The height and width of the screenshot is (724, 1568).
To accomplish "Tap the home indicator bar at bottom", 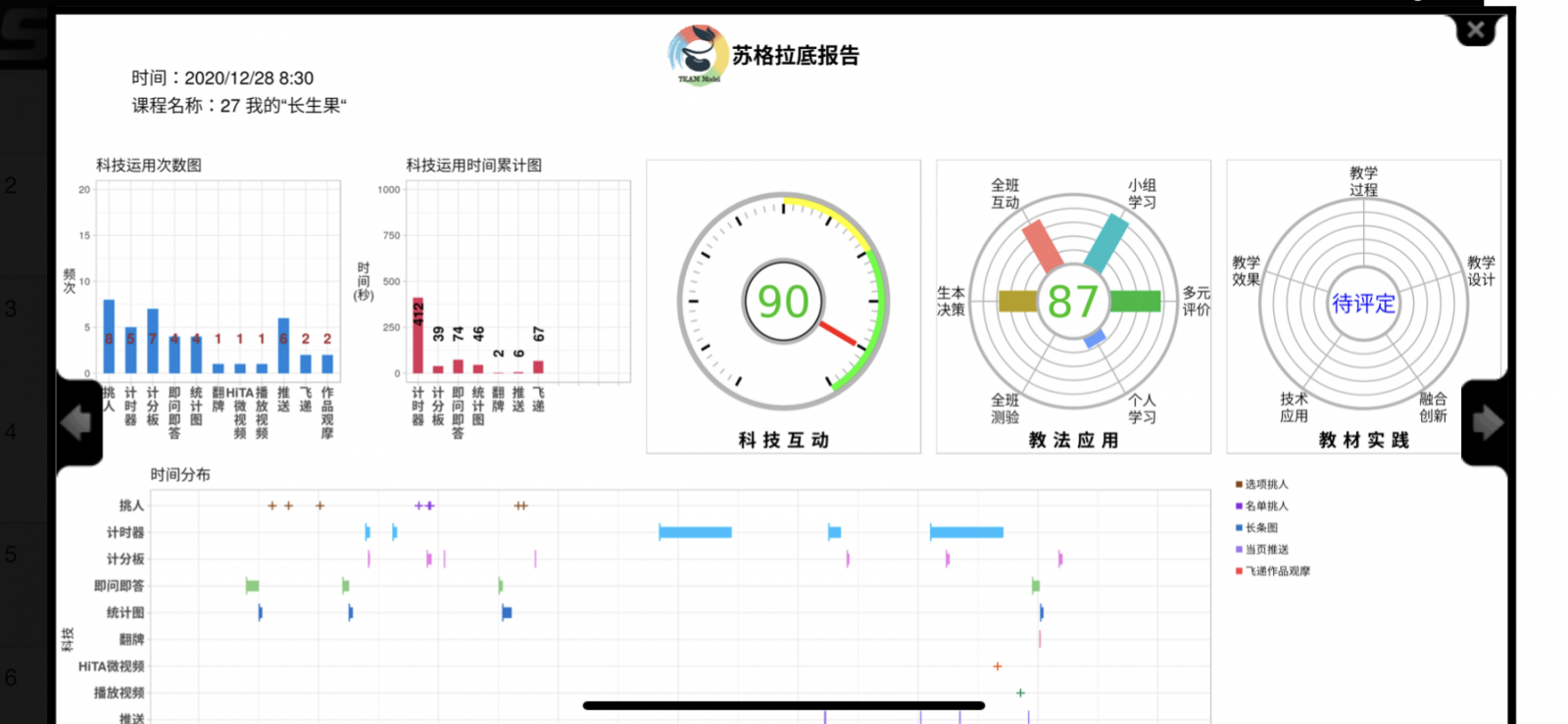I will coord(783,705).
